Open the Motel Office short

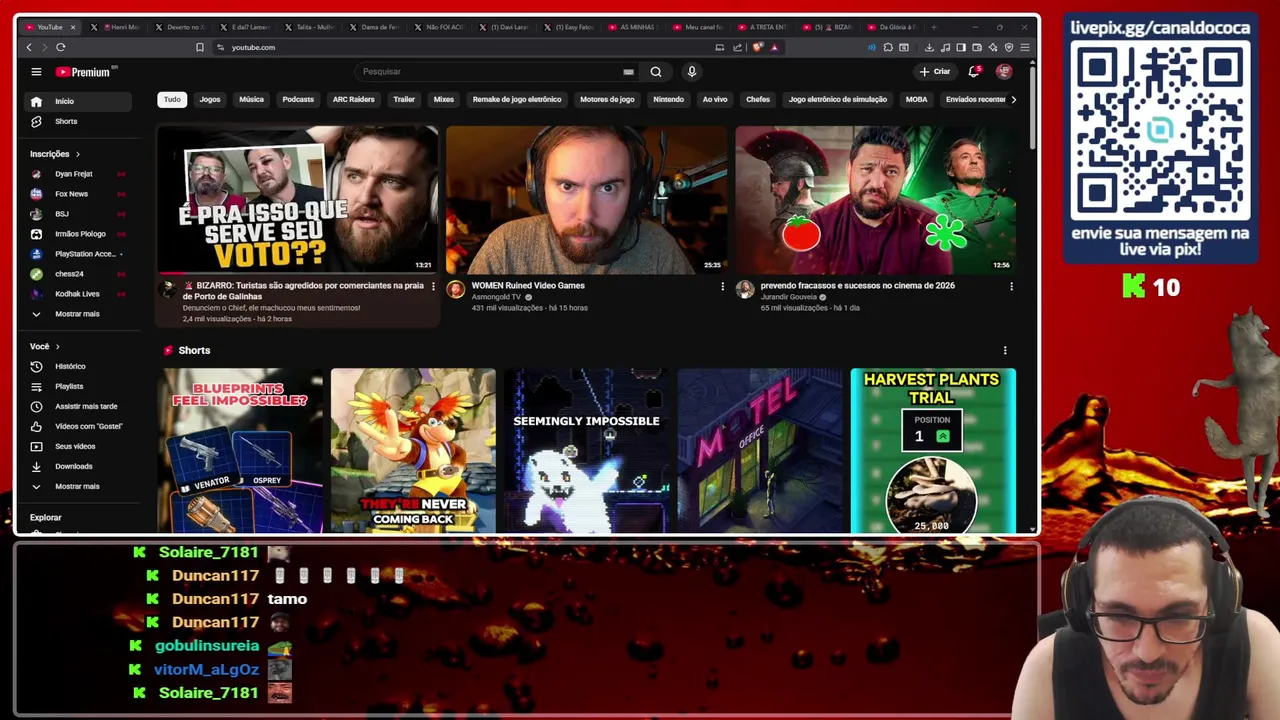pyautogui.click(x=760, y=451)
